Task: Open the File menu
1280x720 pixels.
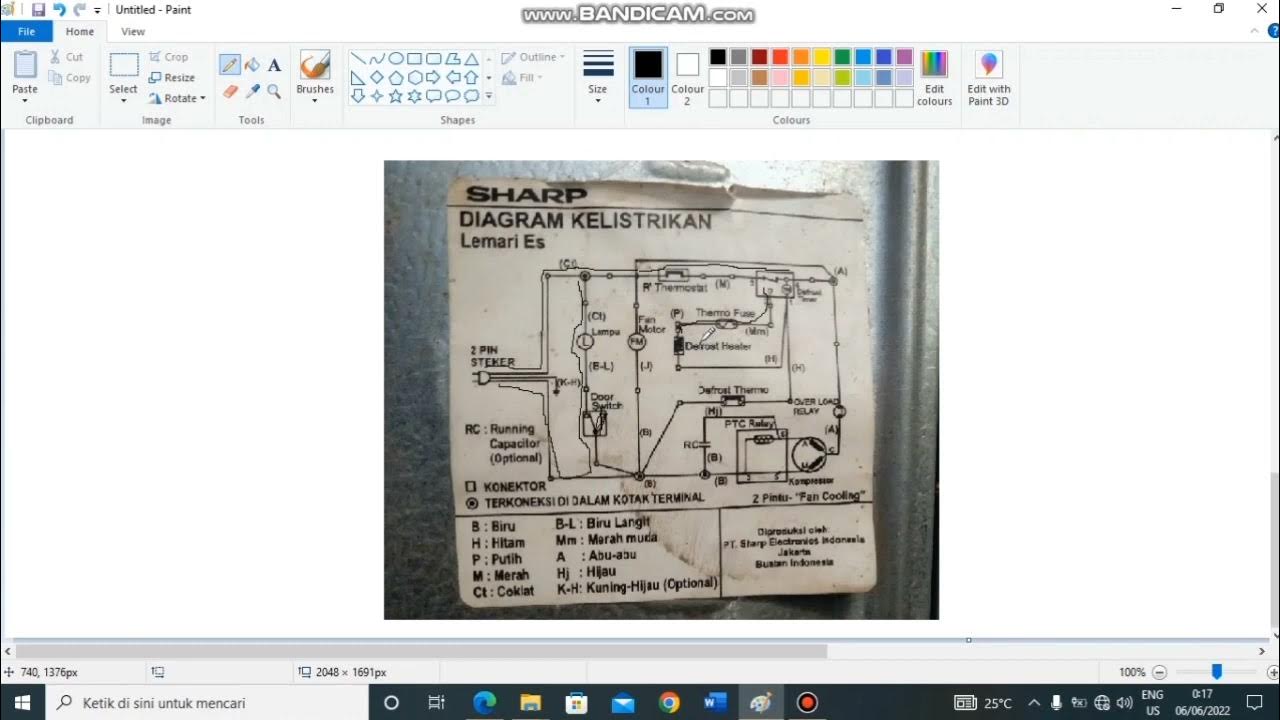Action: click(26, 32)
